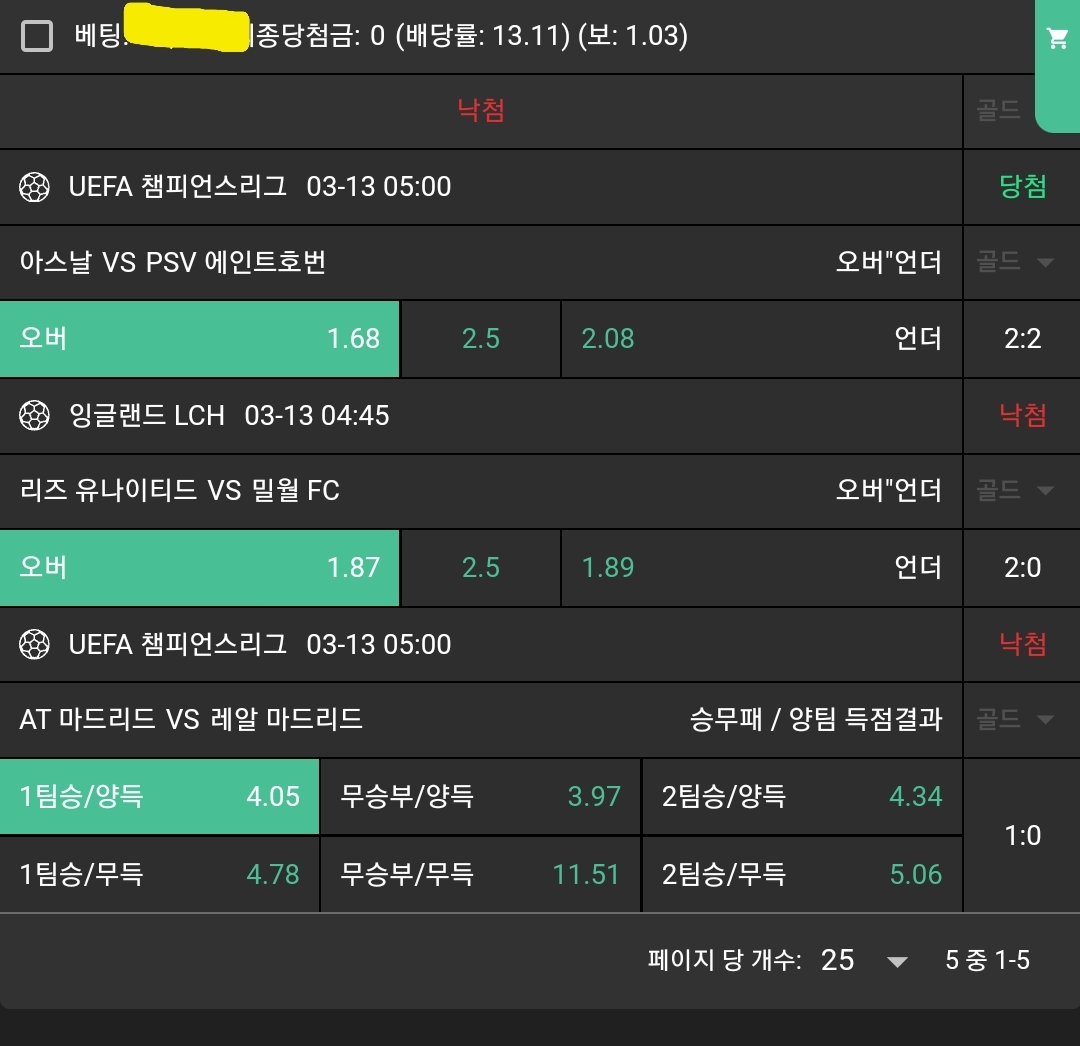The height and width of the screenshot is (1046, 1080).
Task: Choose 2팀승/무득 odds 5.06
Action: coord(802,874)
